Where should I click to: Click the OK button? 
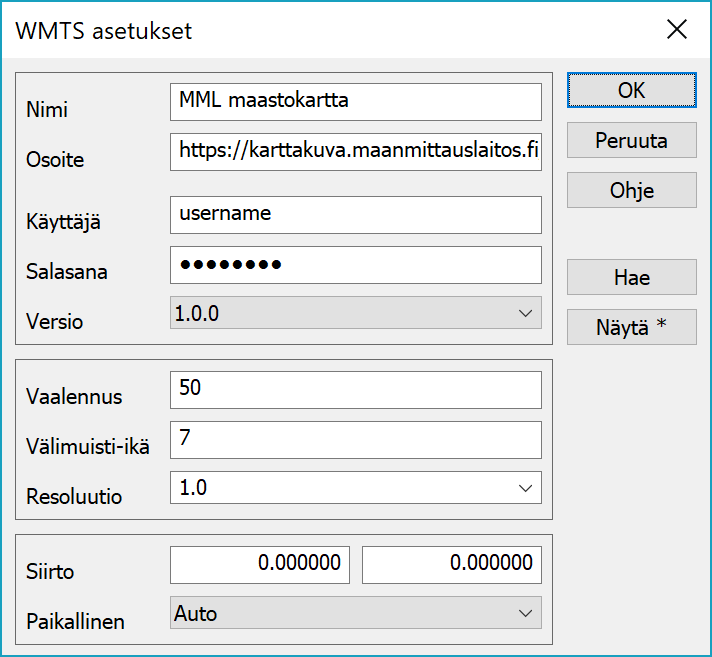click(631, 90)
